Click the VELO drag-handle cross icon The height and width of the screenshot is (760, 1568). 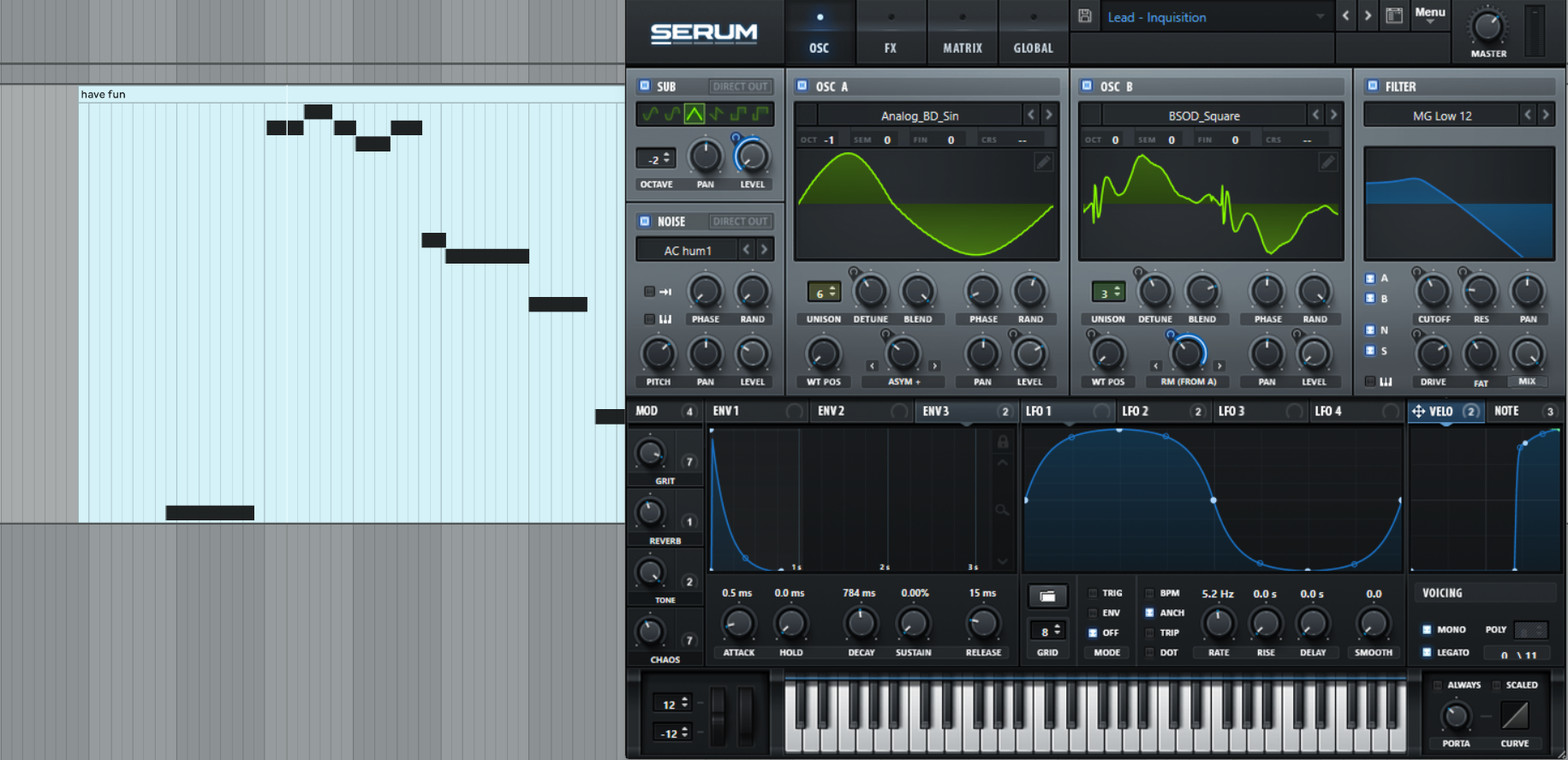(x=1418, y=412)
